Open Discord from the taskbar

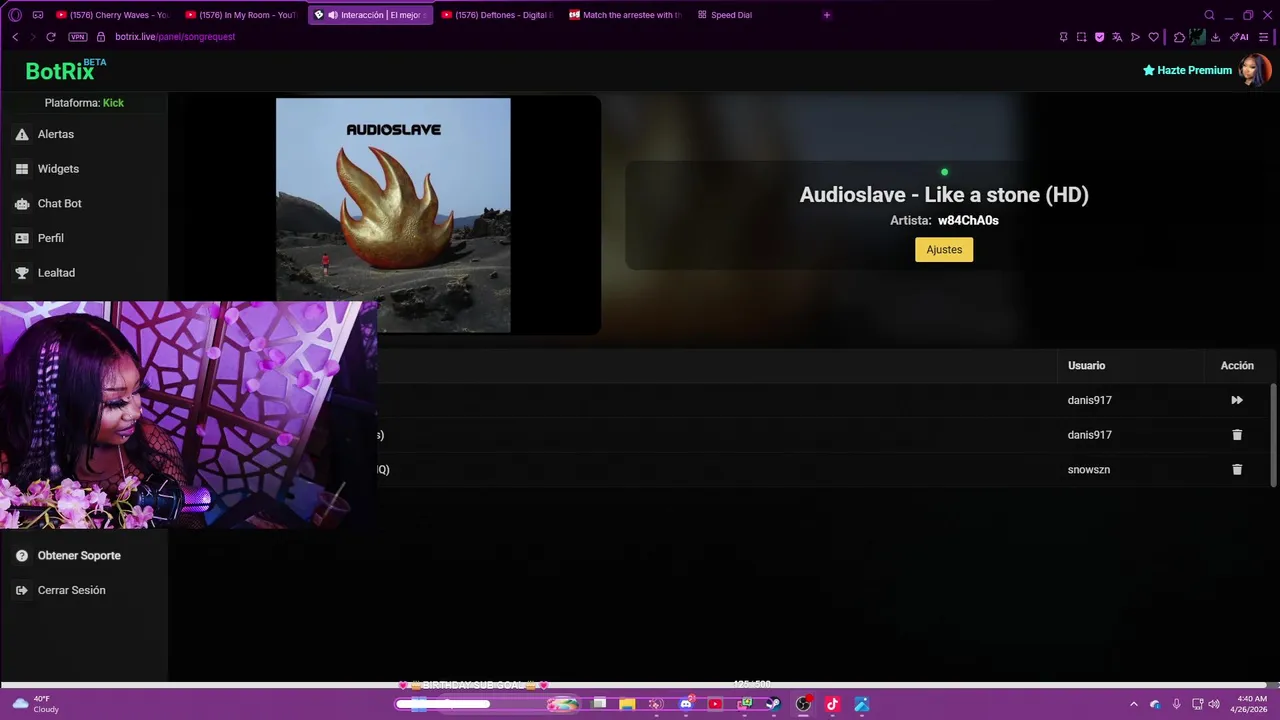[686, 704]
